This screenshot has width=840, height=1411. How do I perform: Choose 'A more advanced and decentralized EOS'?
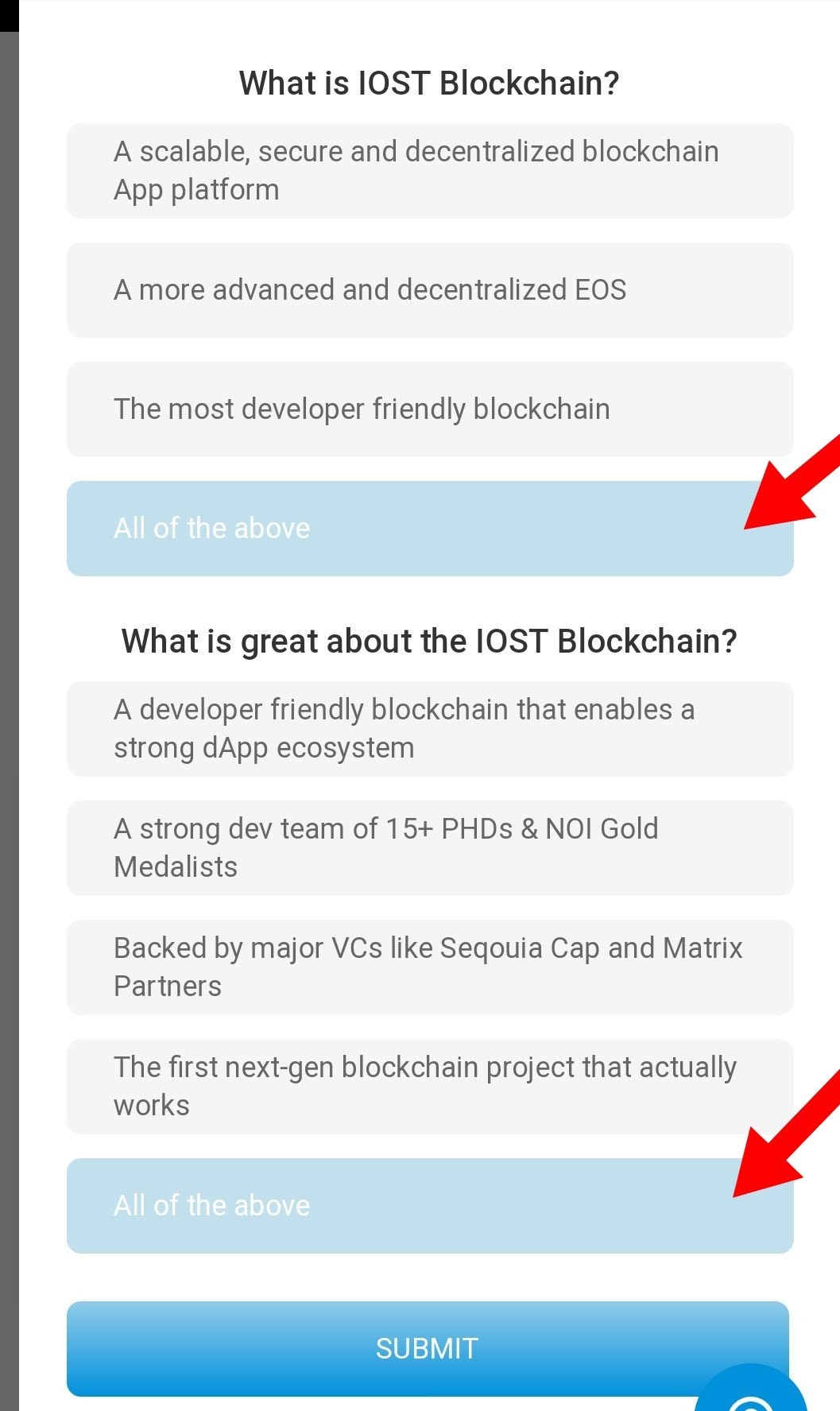point(429,290)
